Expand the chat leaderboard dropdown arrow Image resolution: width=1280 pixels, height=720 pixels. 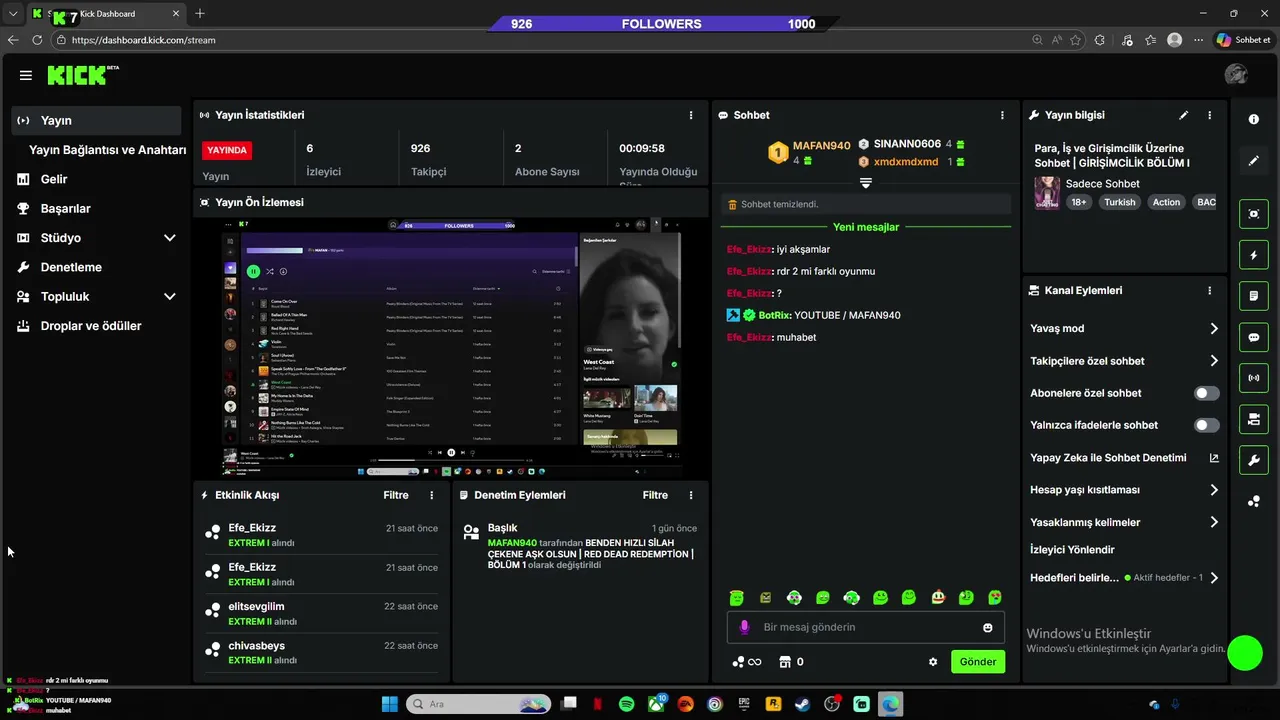[866, 183]
